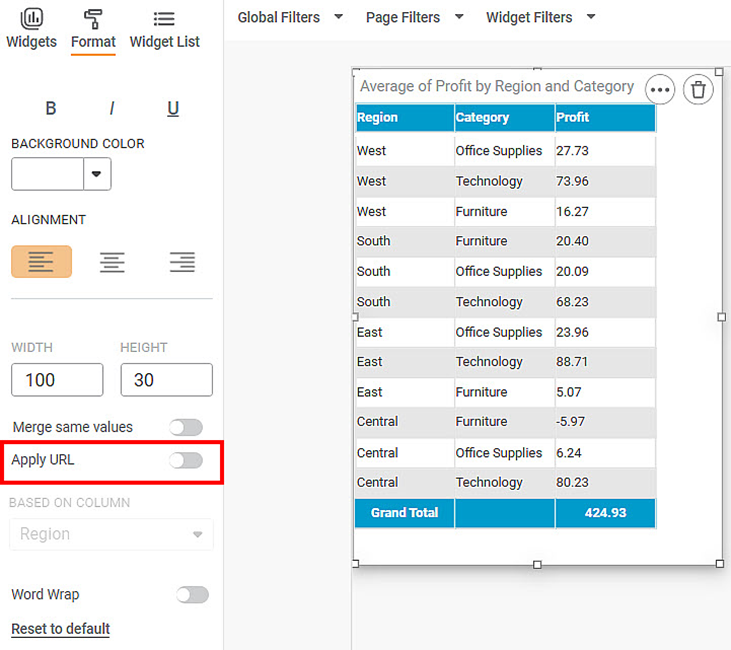Open the background color picker dropdown
The height and width of the screenshot is (650, 731).
point(97,174)
